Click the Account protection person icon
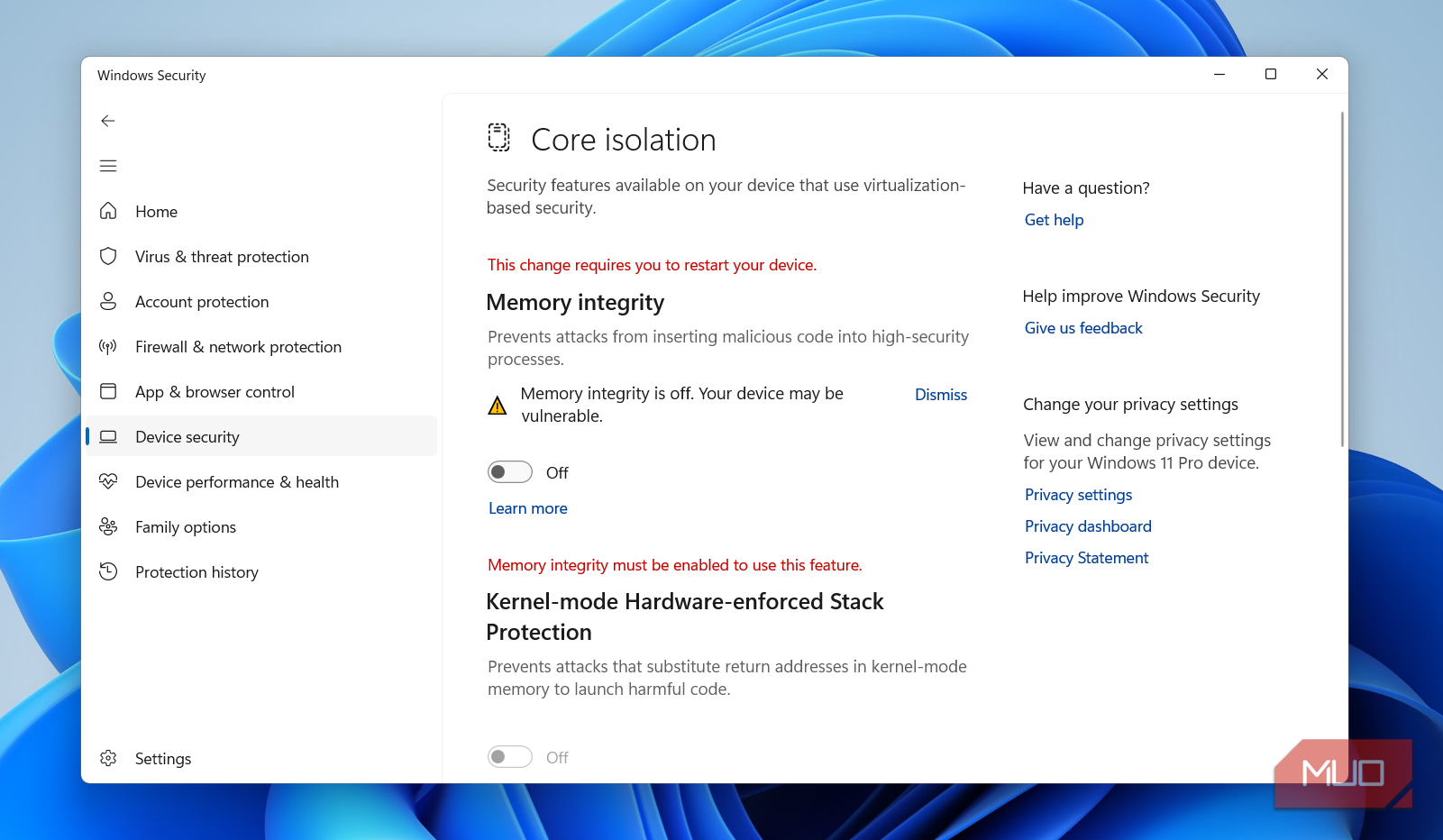The image size is (1443, 840). click(x=108, y=301)
